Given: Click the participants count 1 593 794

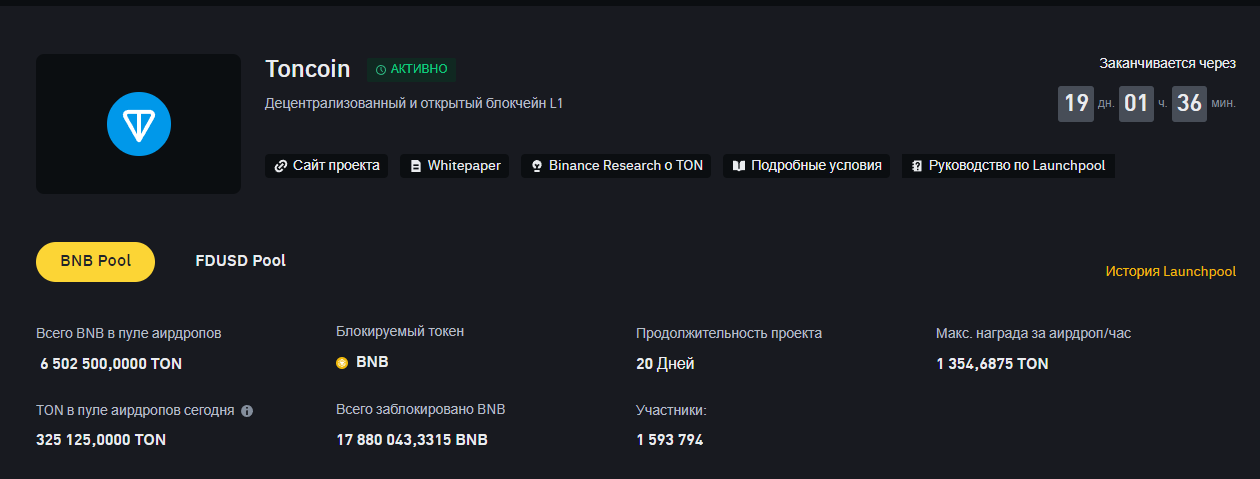Looking at the screenshot, I should 669,439.
